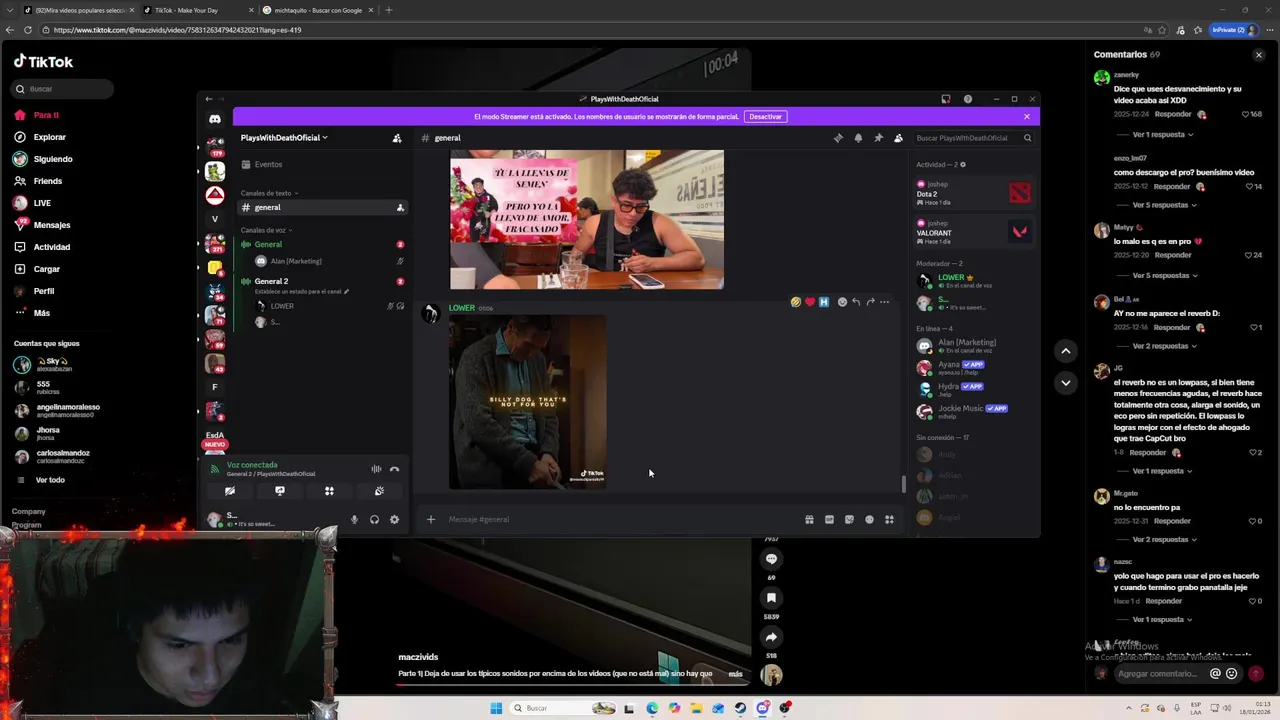Go to previous TikTok video arrow
This screenshot has width=1280, height=720.
(x=1066, y=351)
